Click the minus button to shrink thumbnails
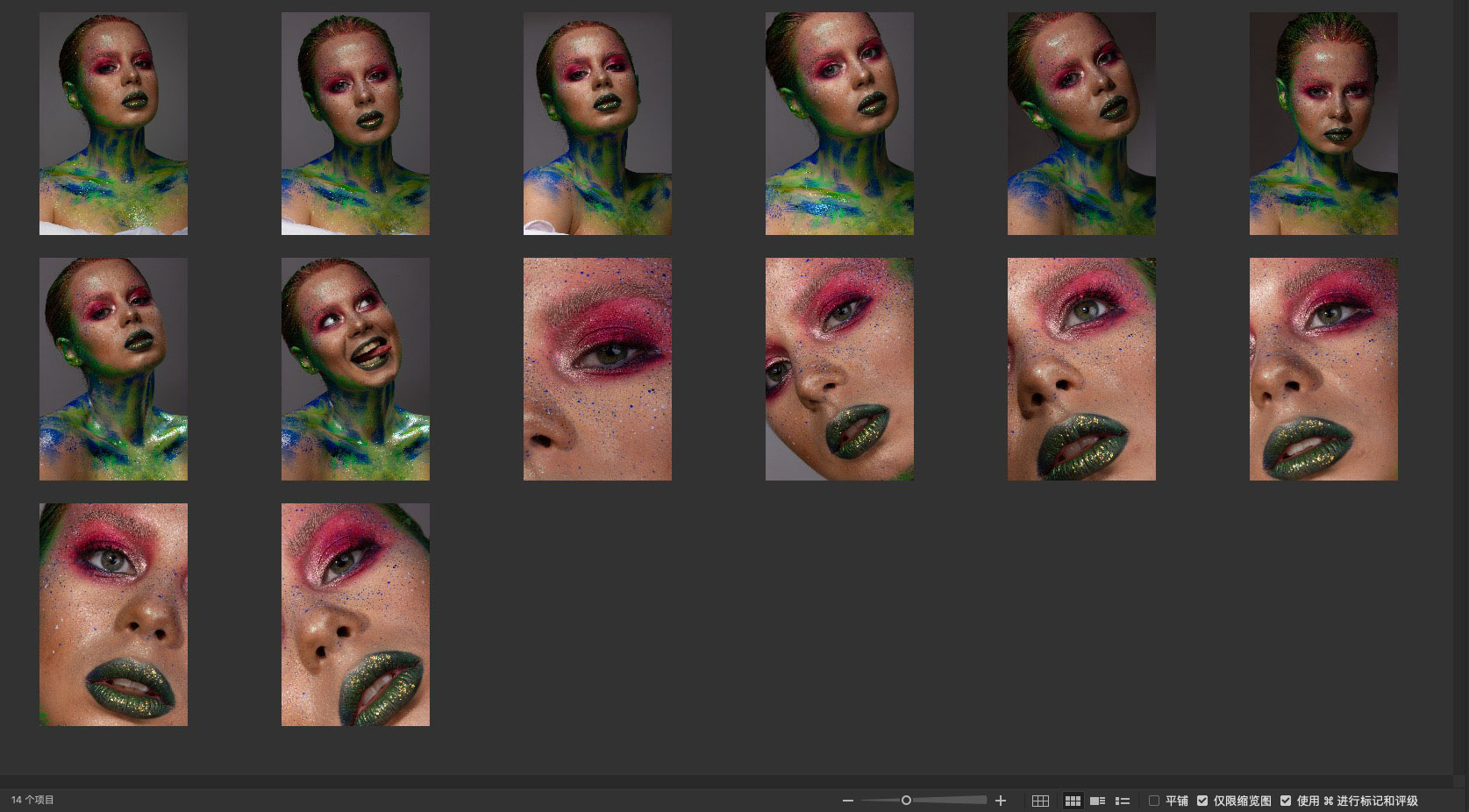1469x812 pixels. point(847,801)
